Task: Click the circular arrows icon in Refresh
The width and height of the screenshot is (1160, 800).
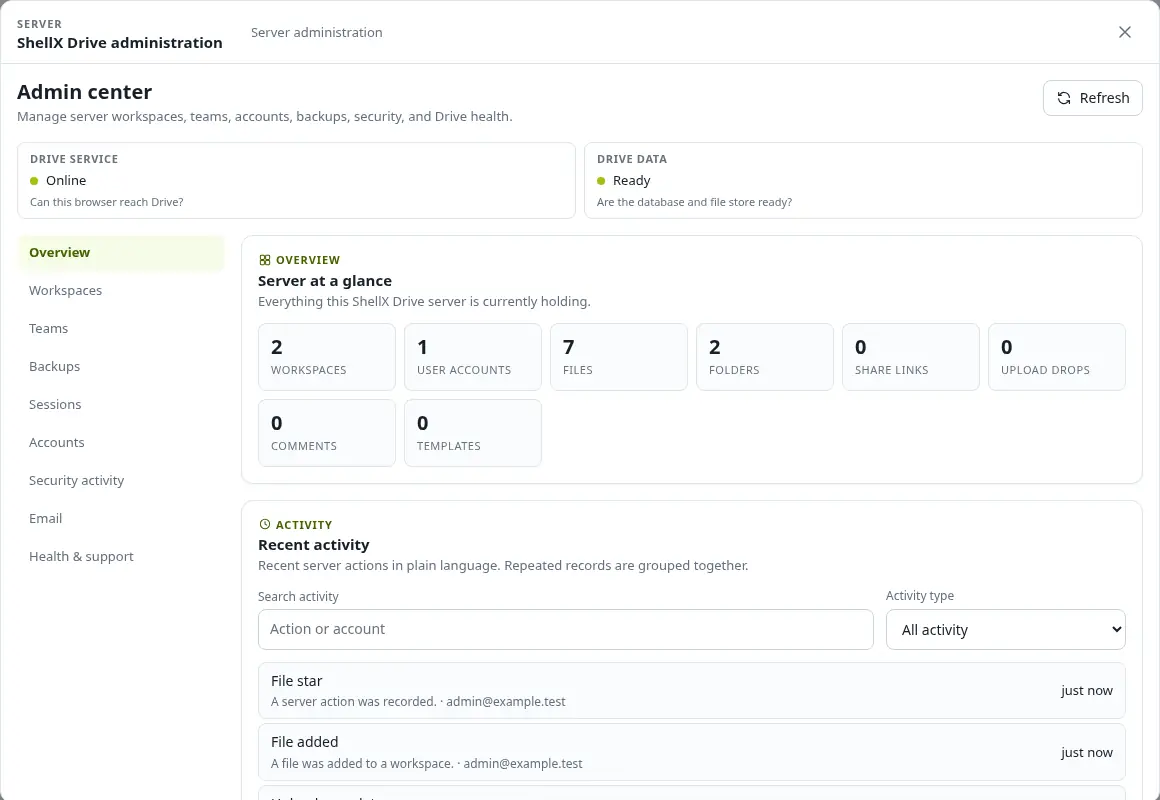Action: pyautogui.click(x=1064, y=98)
